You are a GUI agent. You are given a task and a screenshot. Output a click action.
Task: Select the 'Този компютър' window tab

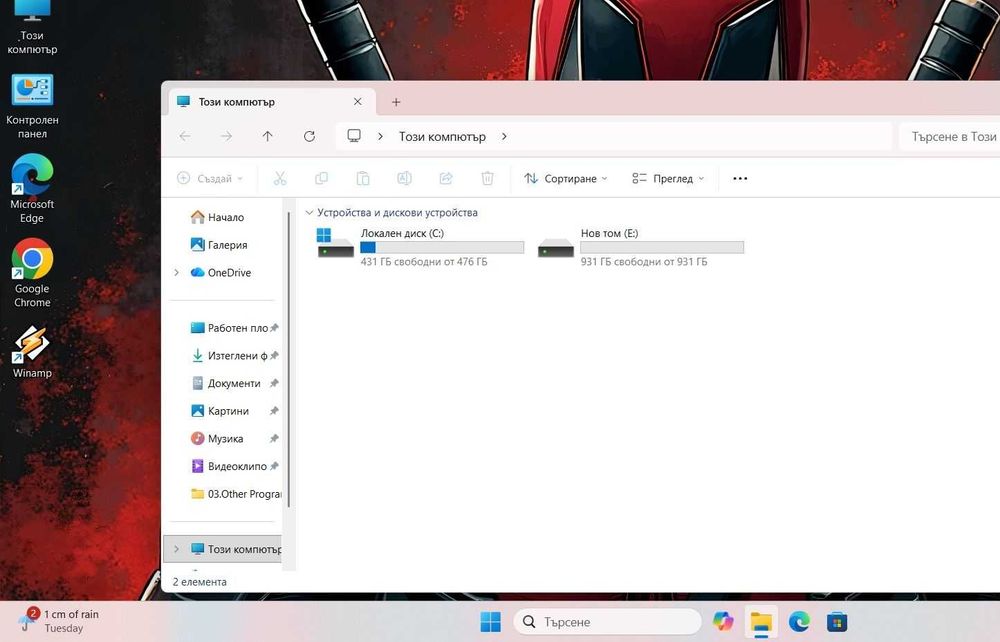(272, 102)
